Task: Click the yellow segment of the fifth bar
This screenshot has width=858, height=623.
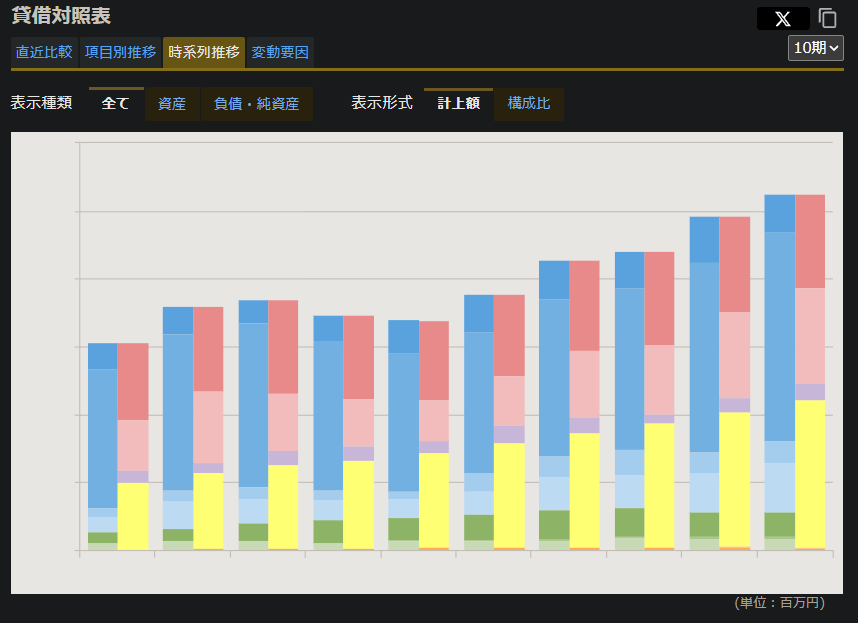Action: pos(434,500)
